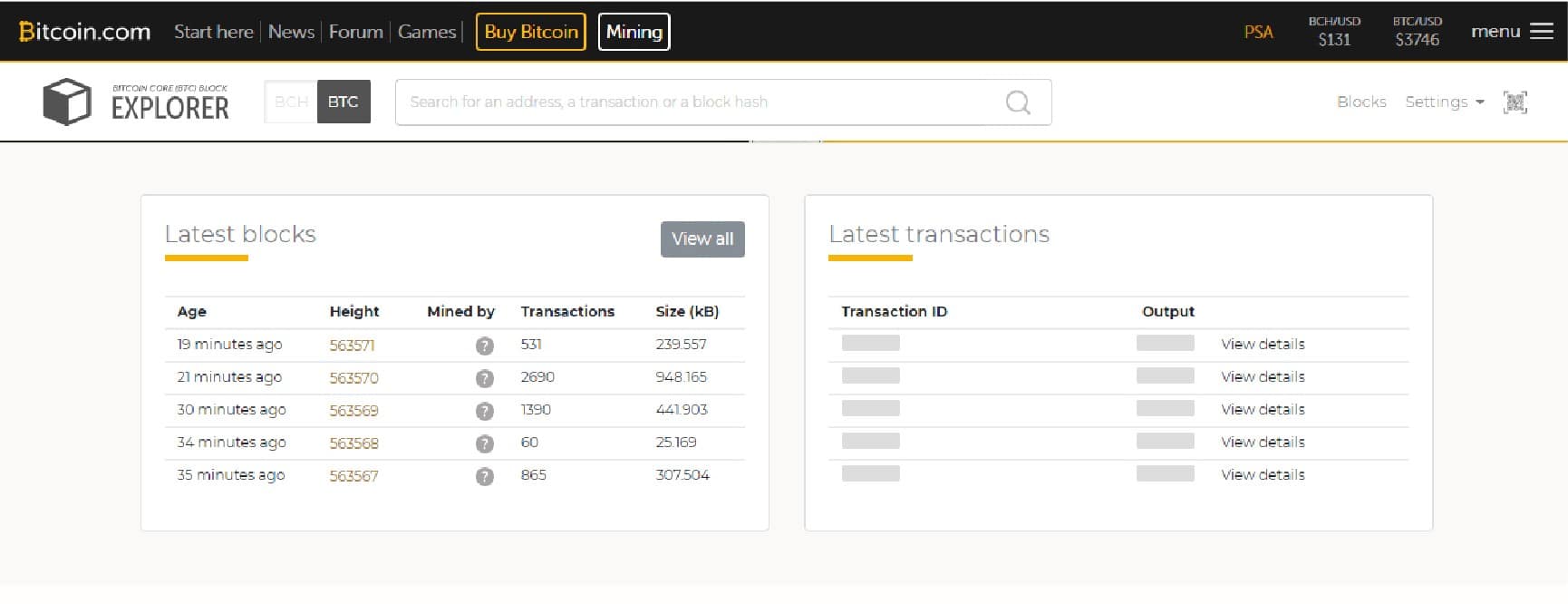Click View all latest blocks
Screen dimensions: 1568x604
(702, 239)
